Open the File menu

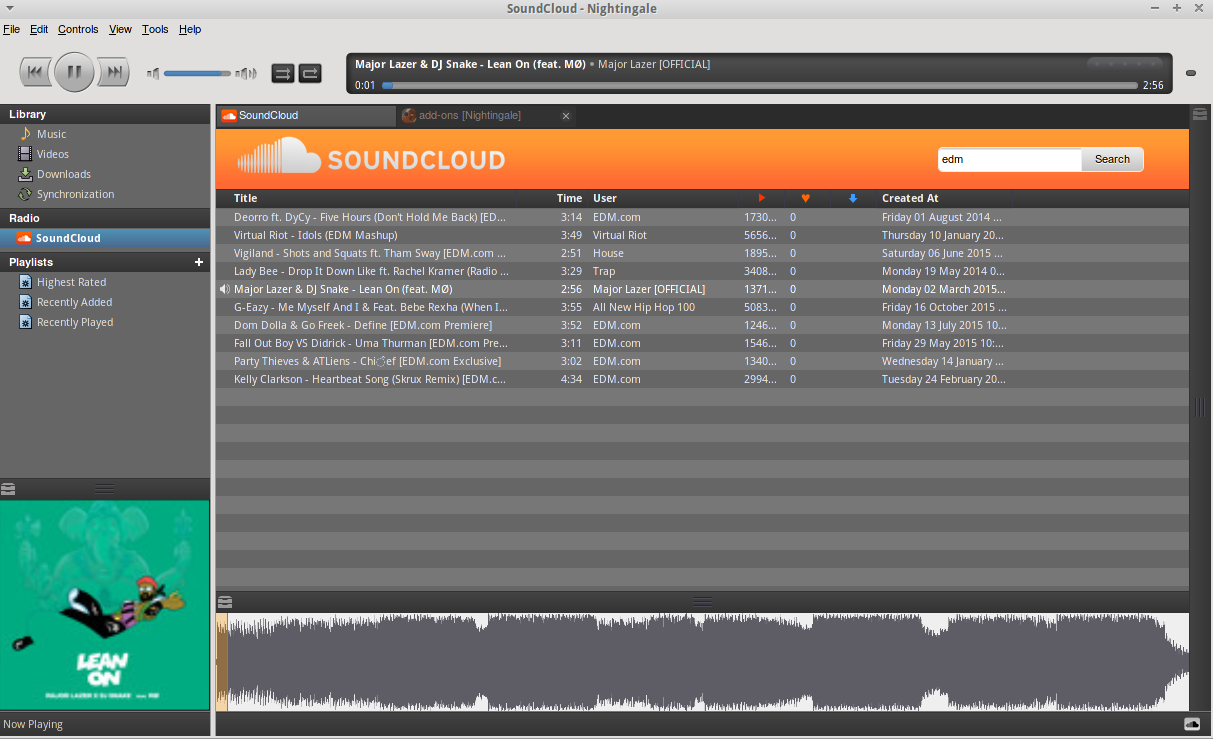(x=11, y=29)
